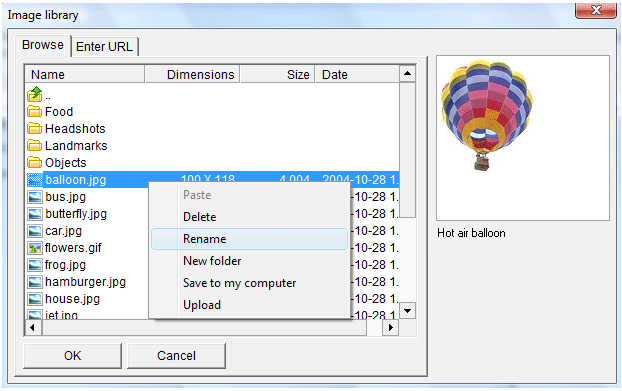Click the Objects folder icon
622x391 pixels.
tap(35, 163)
